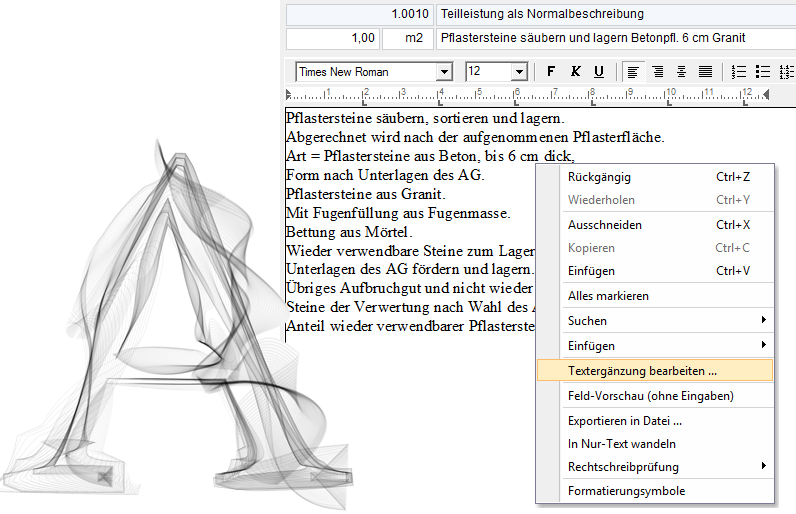796x514 pixels.
Task: Click the quantity field showing 1,00
Action: [x=333, y=38]
